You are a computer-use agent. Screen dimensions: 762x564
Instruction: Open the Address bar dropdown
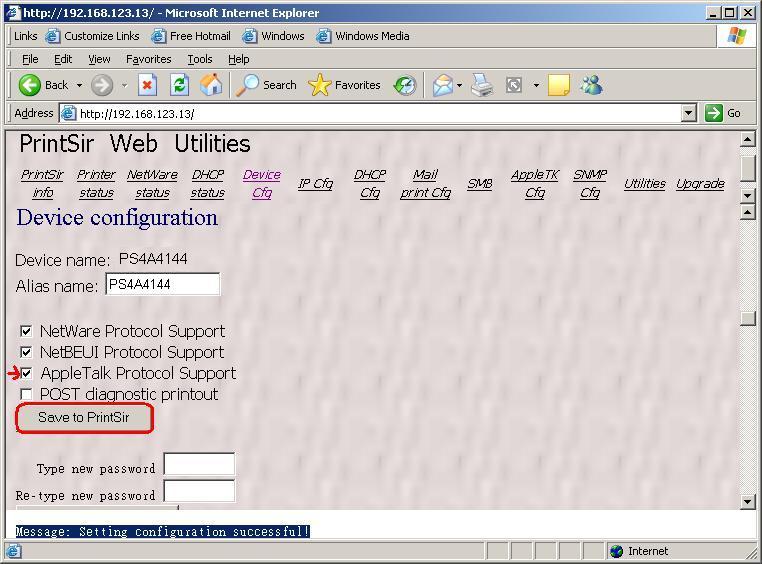(689, 113)
